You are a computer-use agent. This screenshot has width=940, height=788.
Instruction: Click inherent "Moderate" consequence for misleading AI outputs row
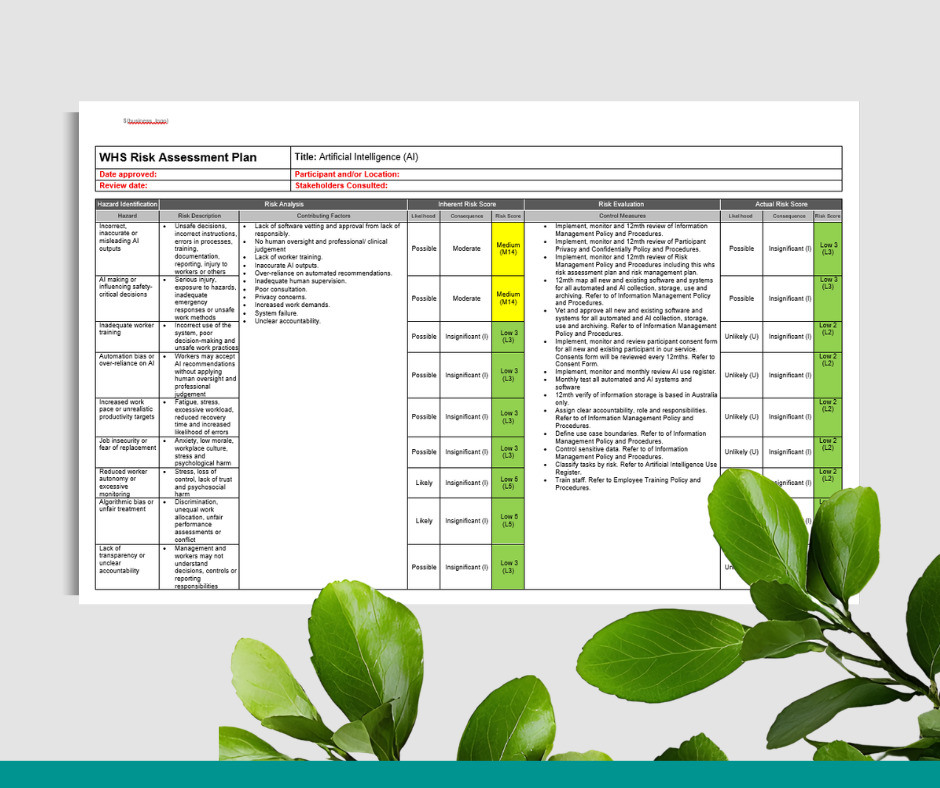[466, 249]
